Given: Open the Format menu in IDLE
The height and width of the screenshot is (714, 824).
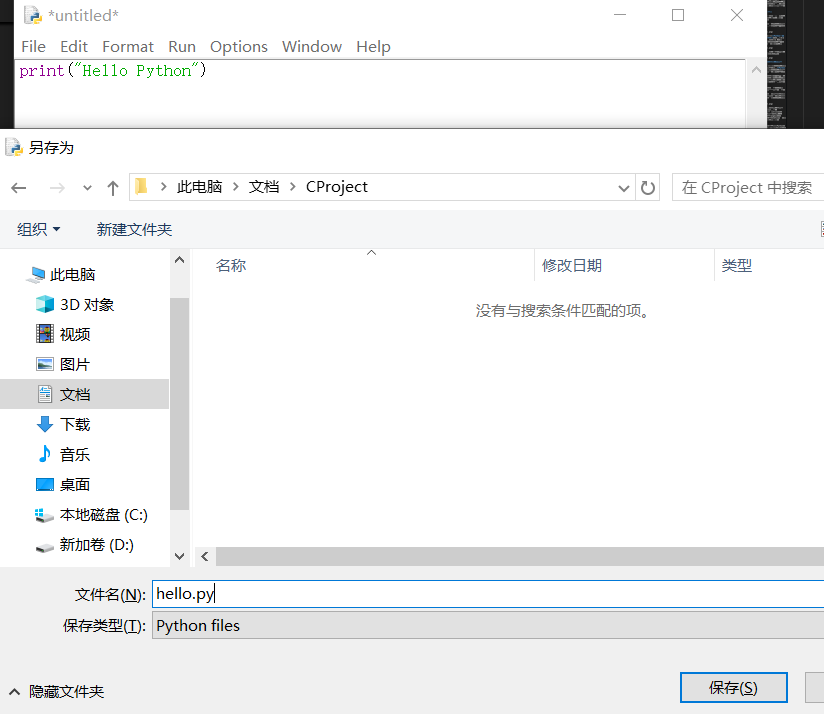Looking at the screenshot, I should point(128,46).
